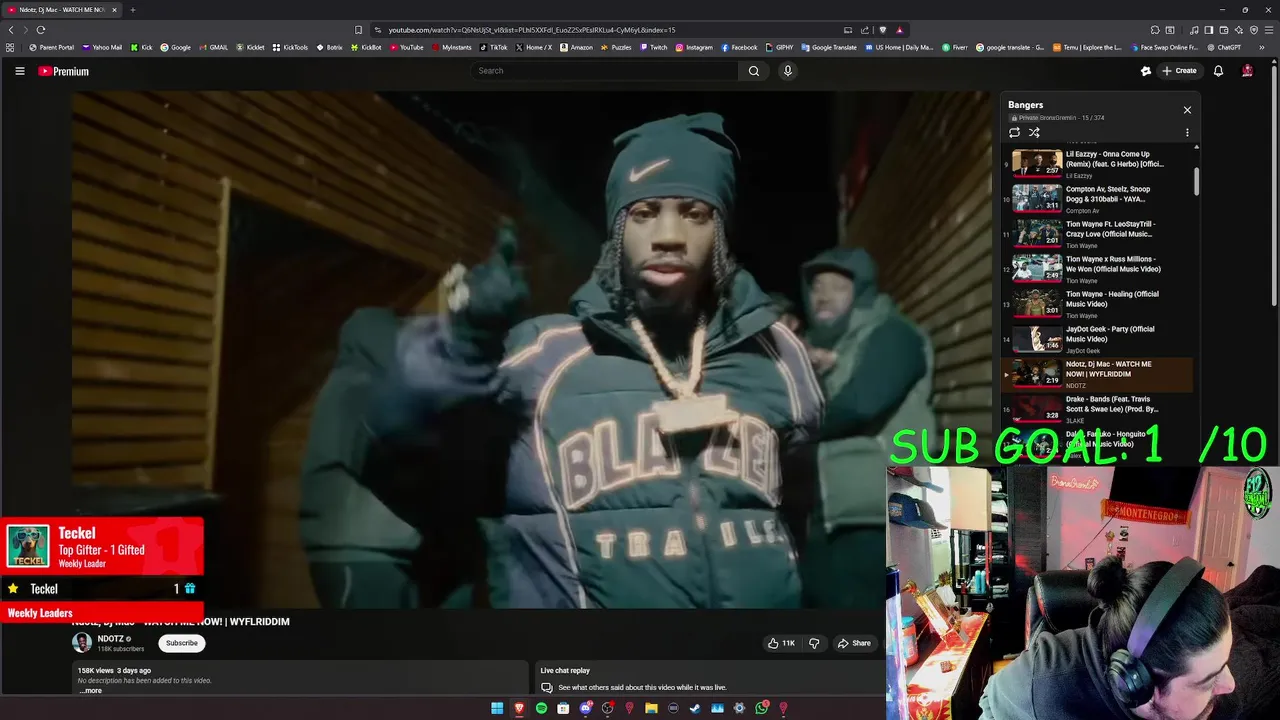Click the playlist panel scrollbar
Screen dimensions: 1280x720
[x=1196, y=180]
